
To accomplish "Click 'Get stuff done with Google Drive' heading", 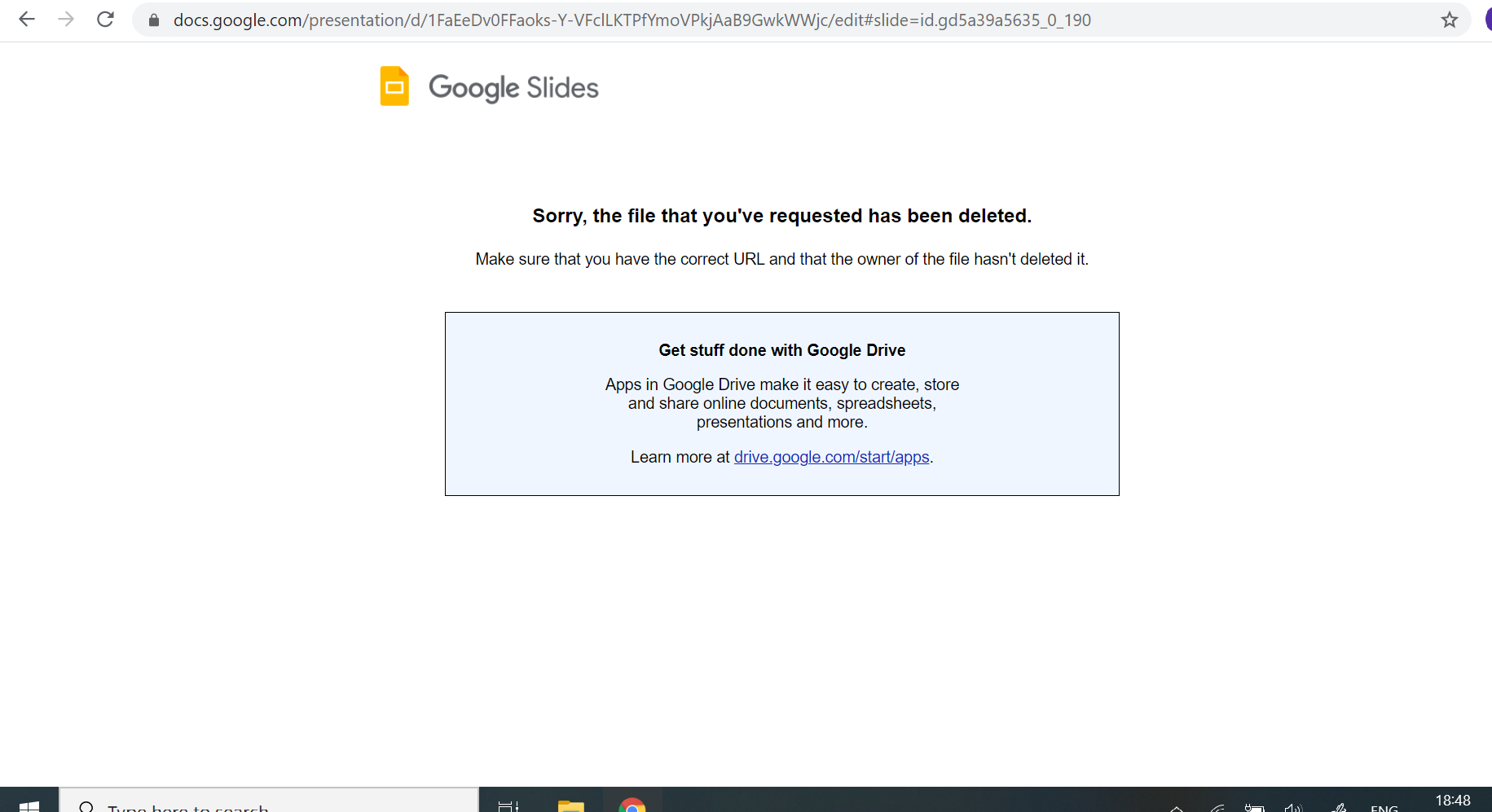I will coord(781,350).
